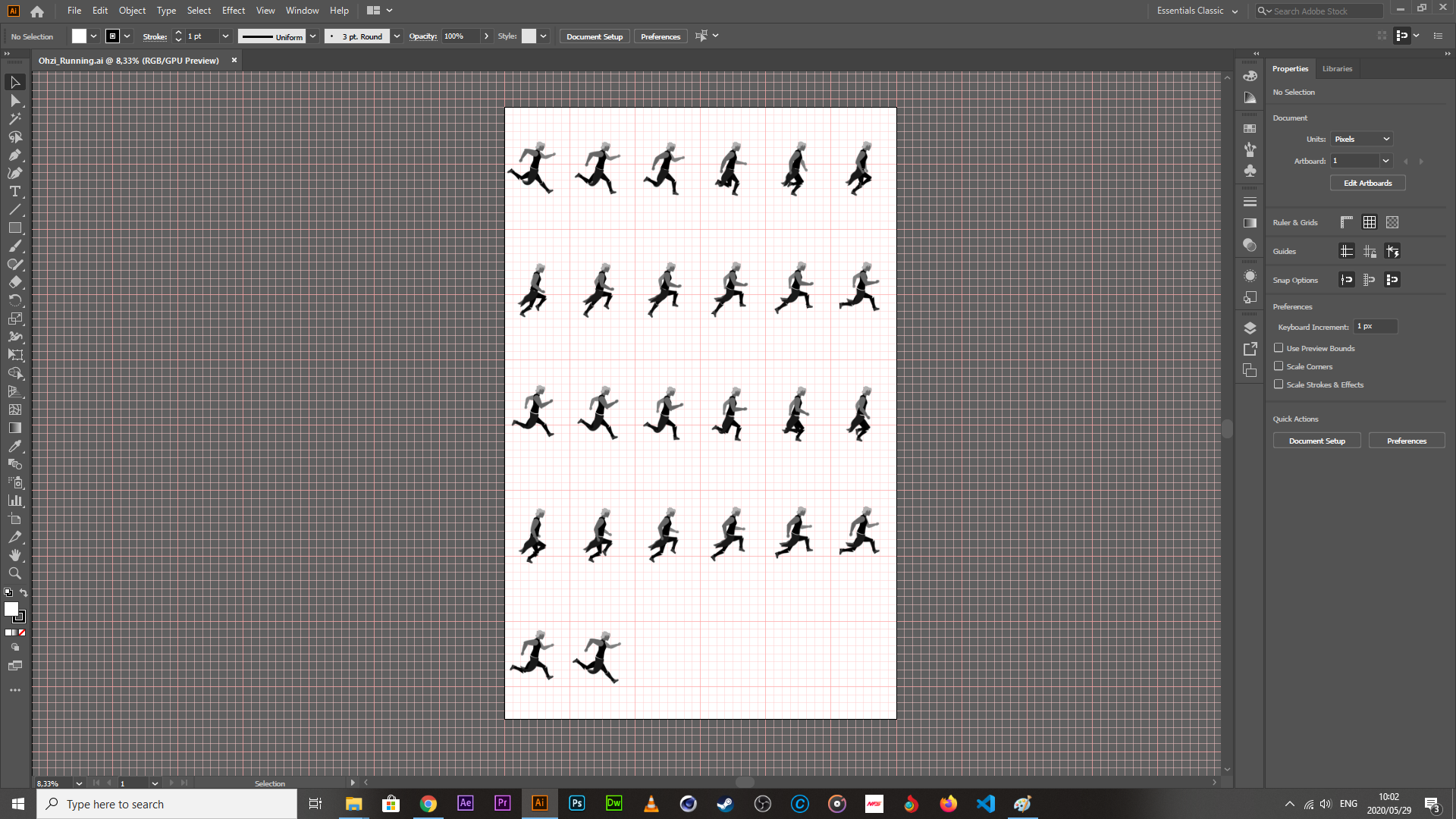
Task: Expand the Essentials Classic workspace dropdown
Action: pyautogui.click(x=1197, y=11)
